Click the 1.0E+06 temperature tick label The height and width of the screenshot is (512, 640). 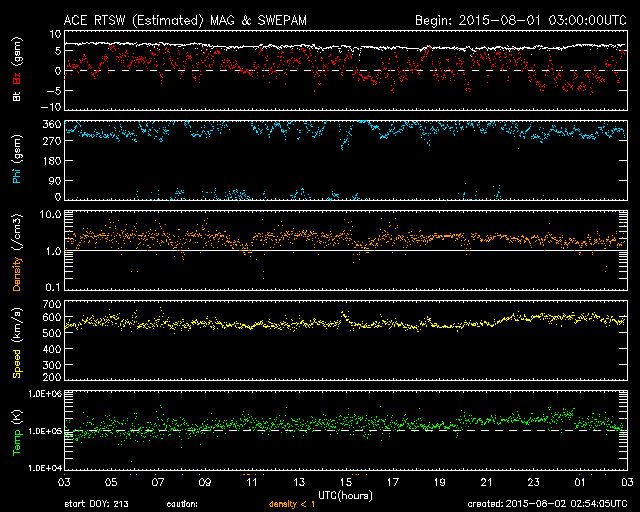pyautogui.click(x=46, y=395)
